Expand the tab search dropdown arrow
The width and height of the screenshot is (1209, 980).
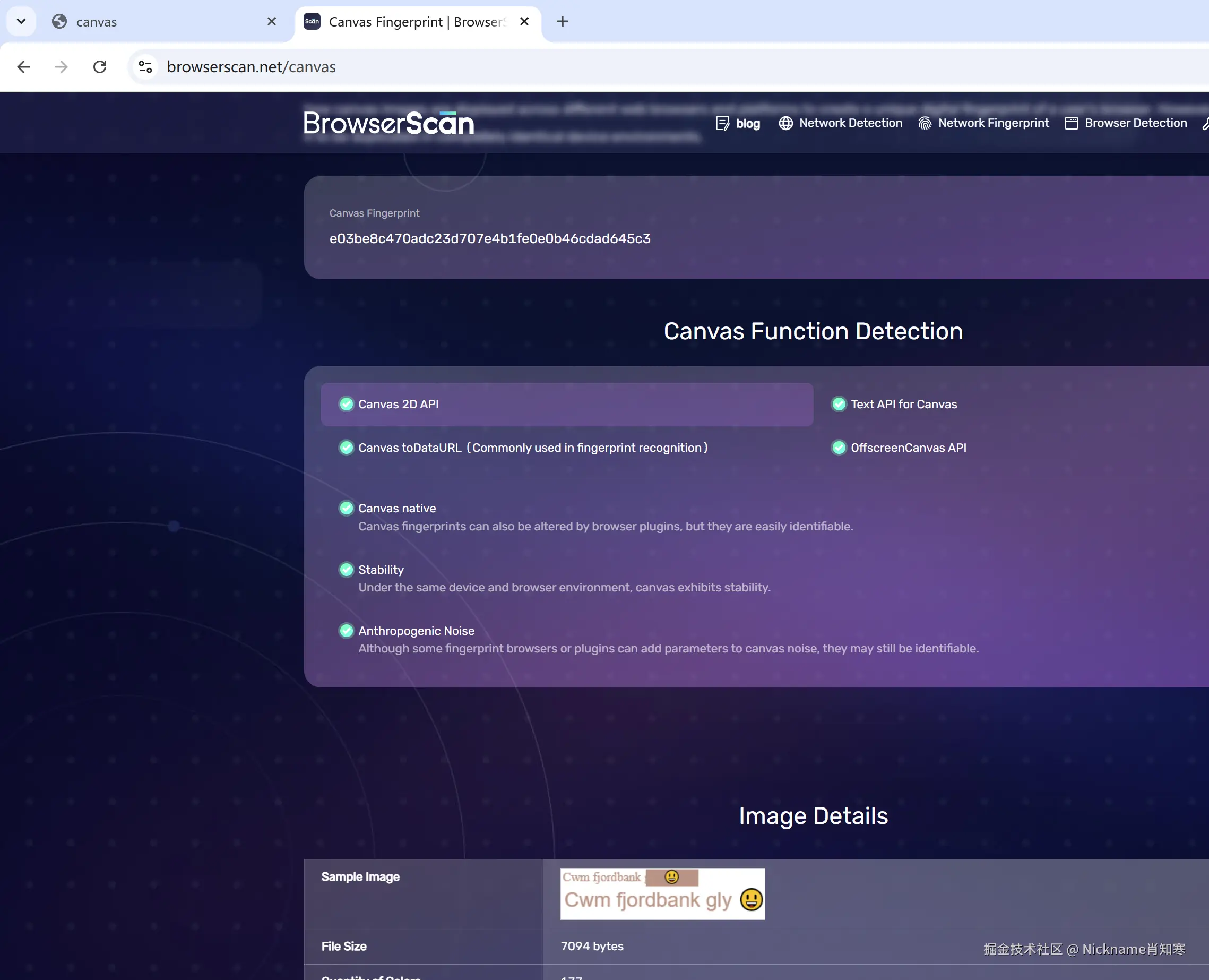(21, 21)
